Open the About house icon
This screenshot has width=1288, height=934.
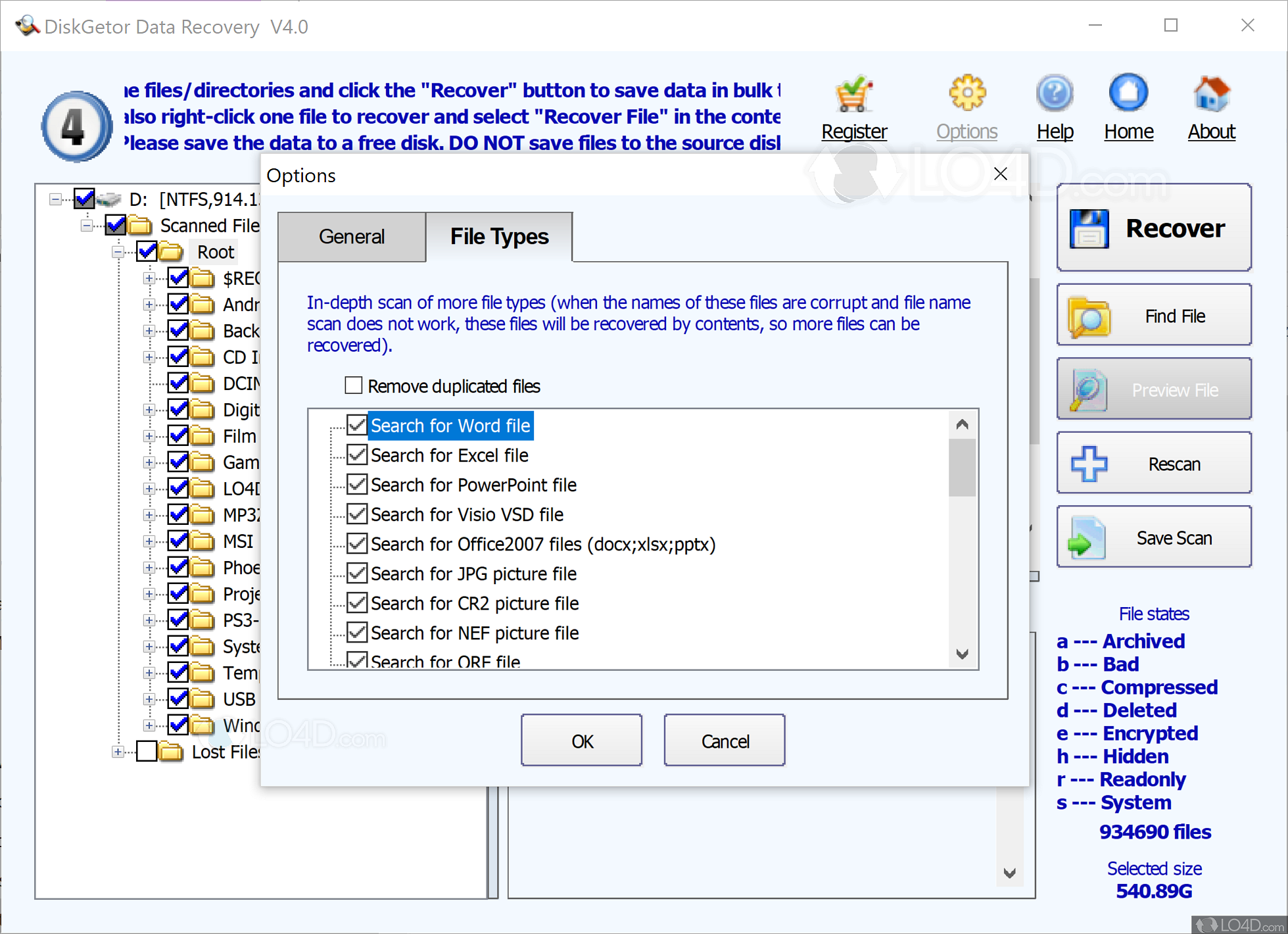pos(1211,94)
